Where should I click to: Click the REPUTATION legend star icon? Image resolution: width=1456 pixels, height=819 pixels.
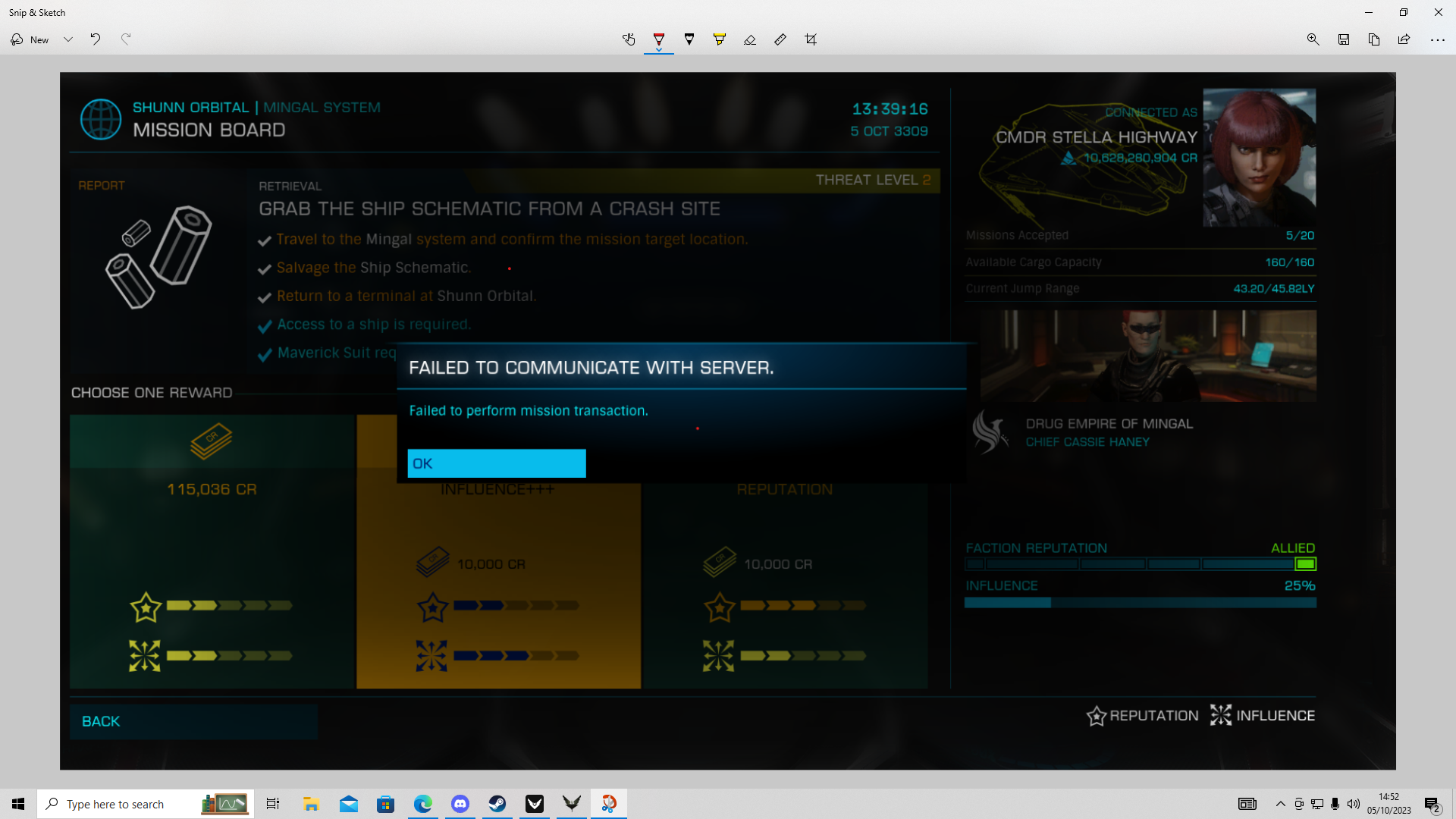(1096, 716)
